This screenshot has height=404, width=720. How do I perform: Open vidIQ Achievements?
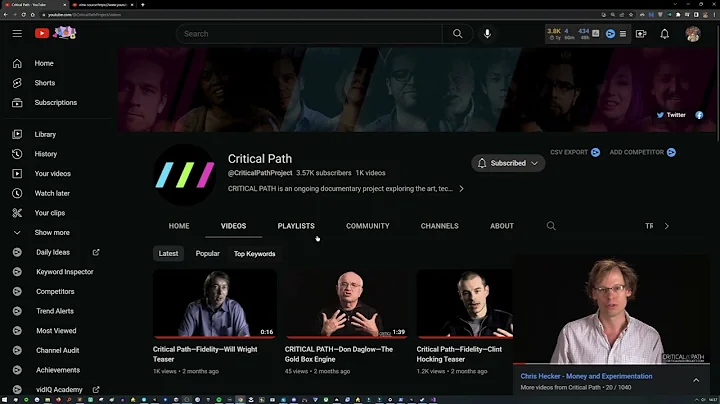tap(57, 370)
